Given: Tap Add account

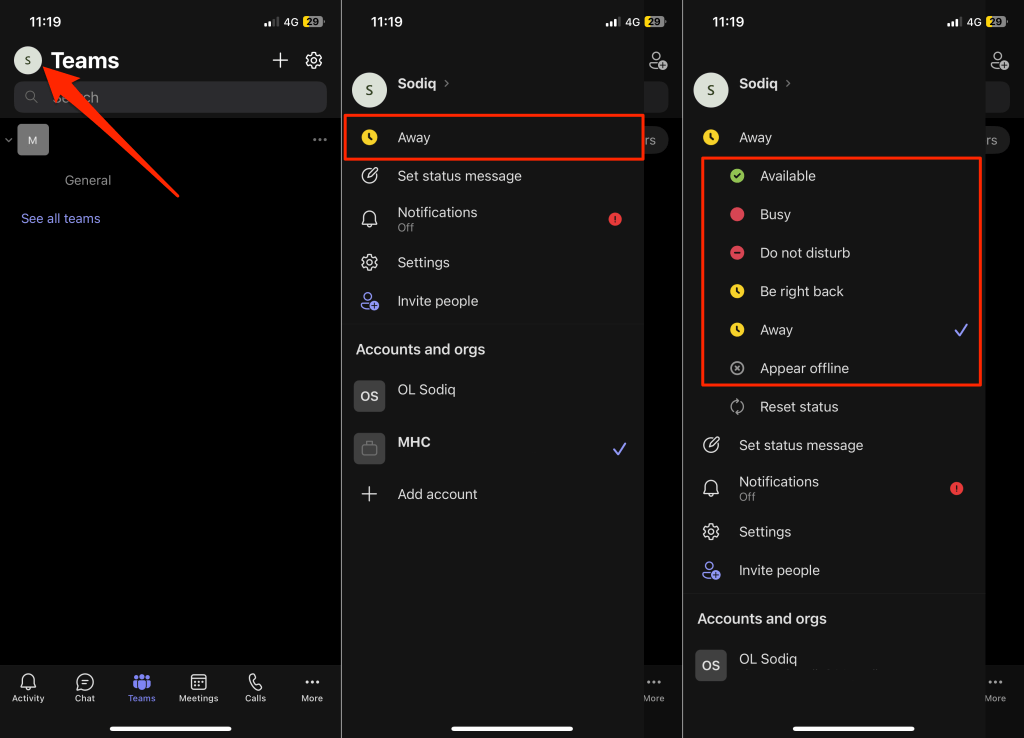Looking at the screenshot, I should click(494, 494).
